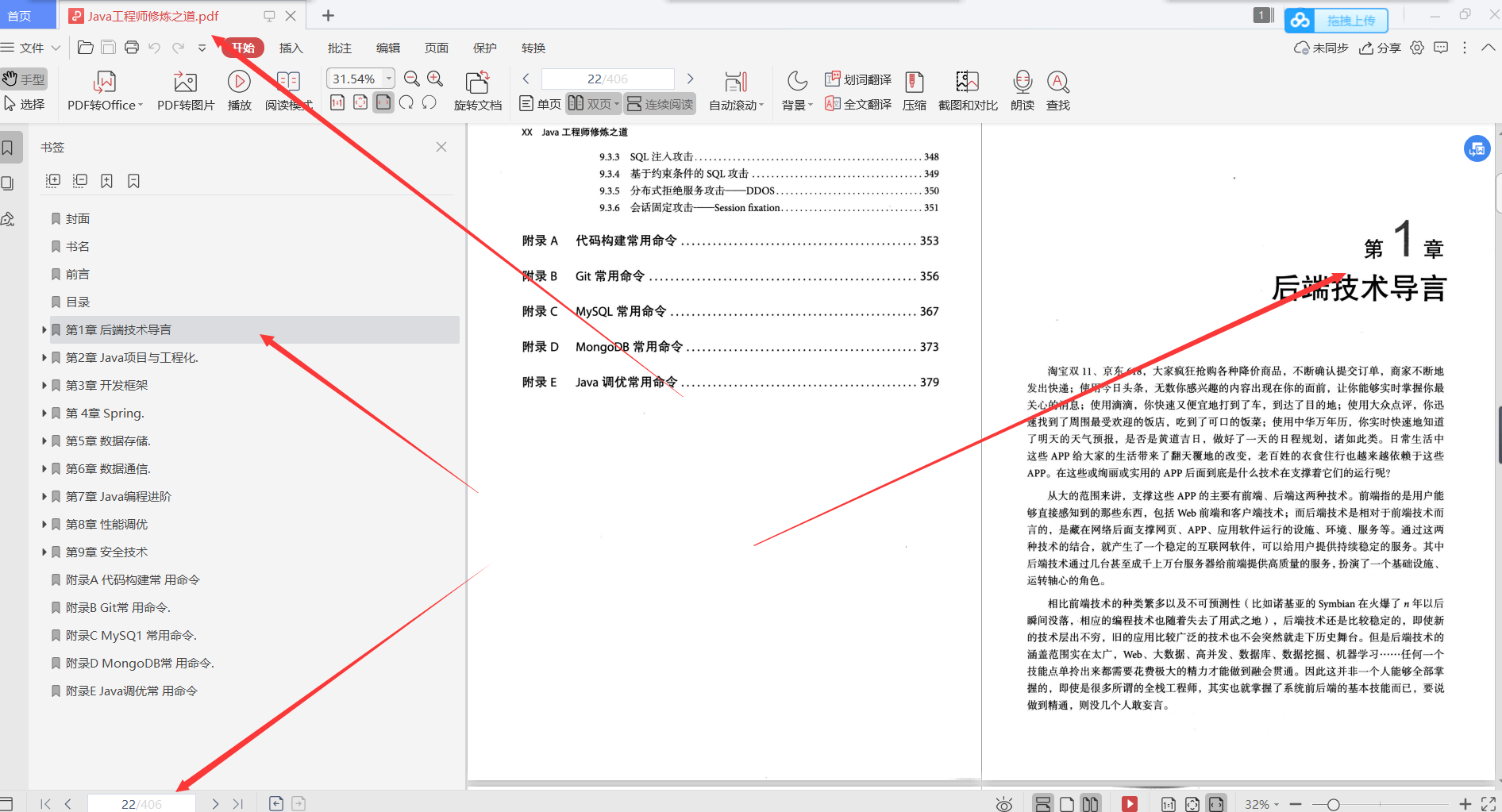Expand bookmark 第2章 Java项目与工程化

point(44,357)
